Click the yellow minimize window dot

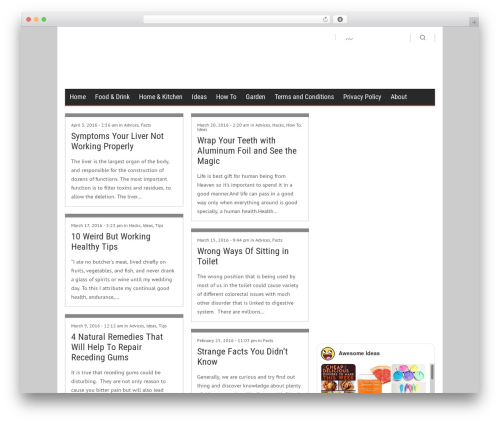[x=36, y=20]
